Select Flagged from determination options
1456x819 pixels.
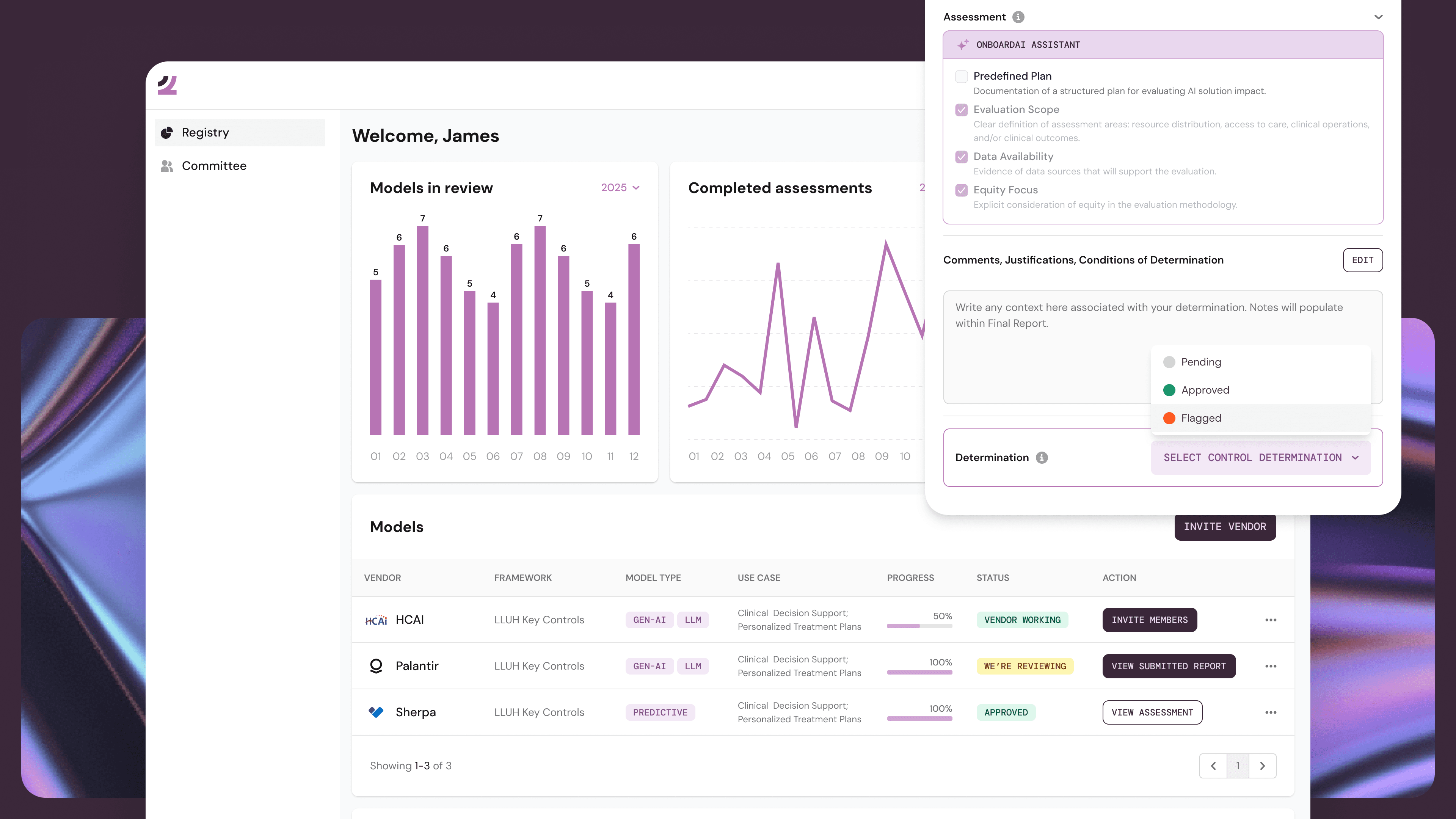click(x=1200, y=418)
